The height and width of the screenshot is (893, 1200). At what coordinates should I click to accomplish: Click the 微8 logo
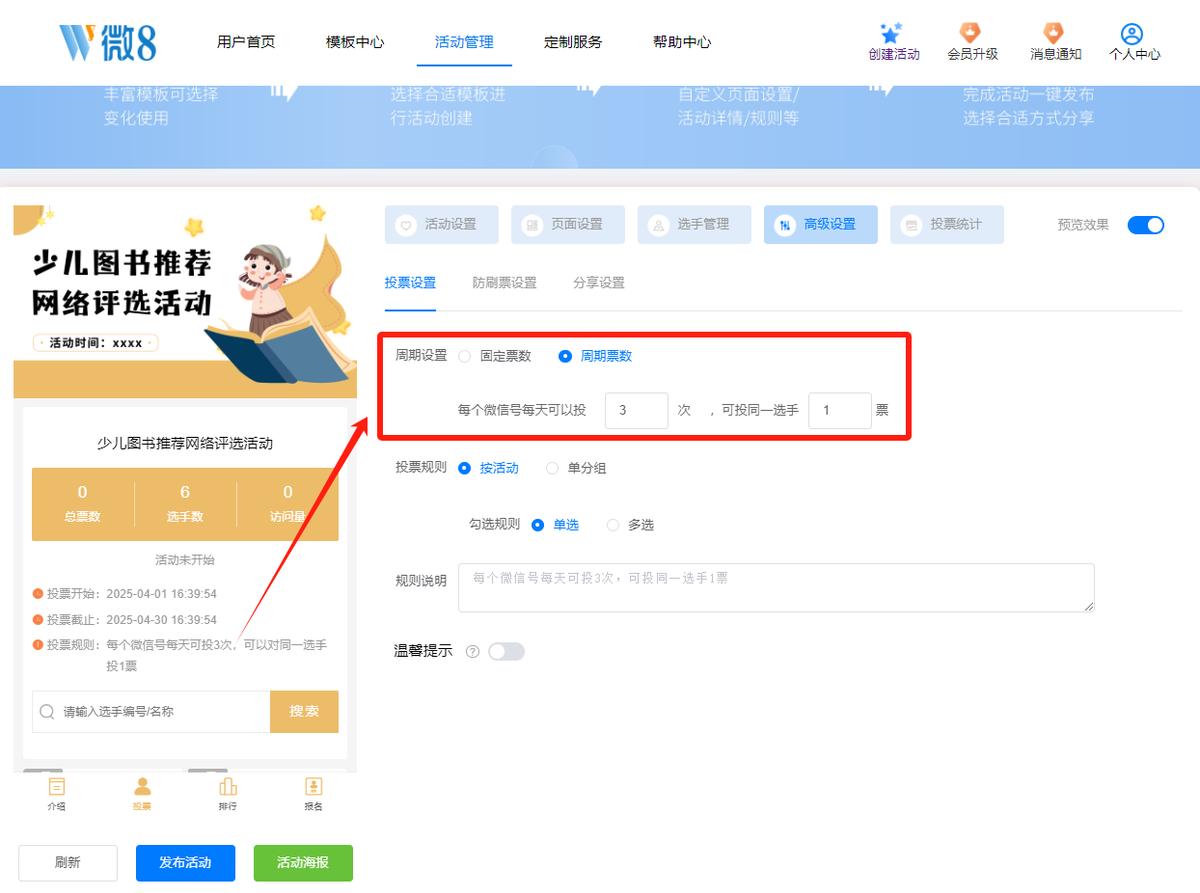pyautogui.click(x=107, y=42)
